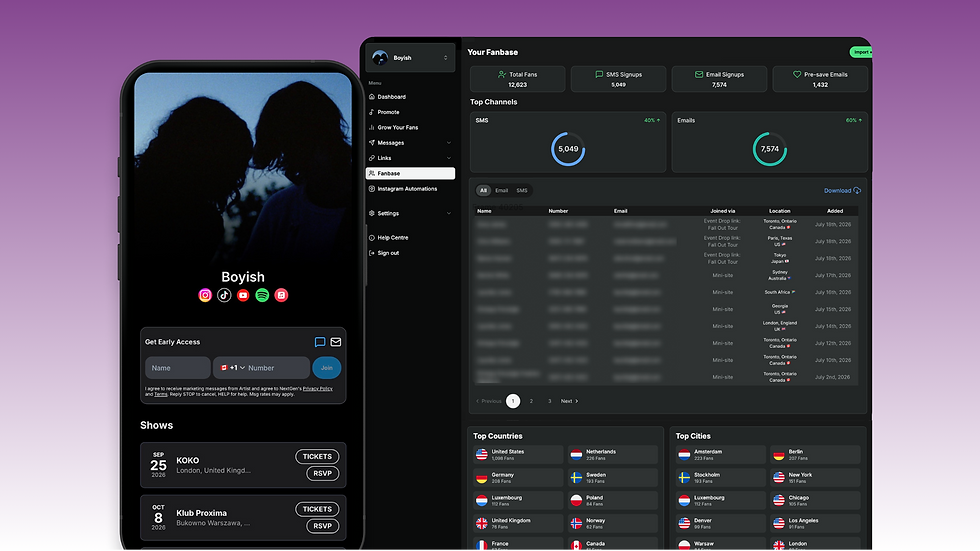
Task: Select email envelope icon in Get Early Access
Action: pos(336,342)
